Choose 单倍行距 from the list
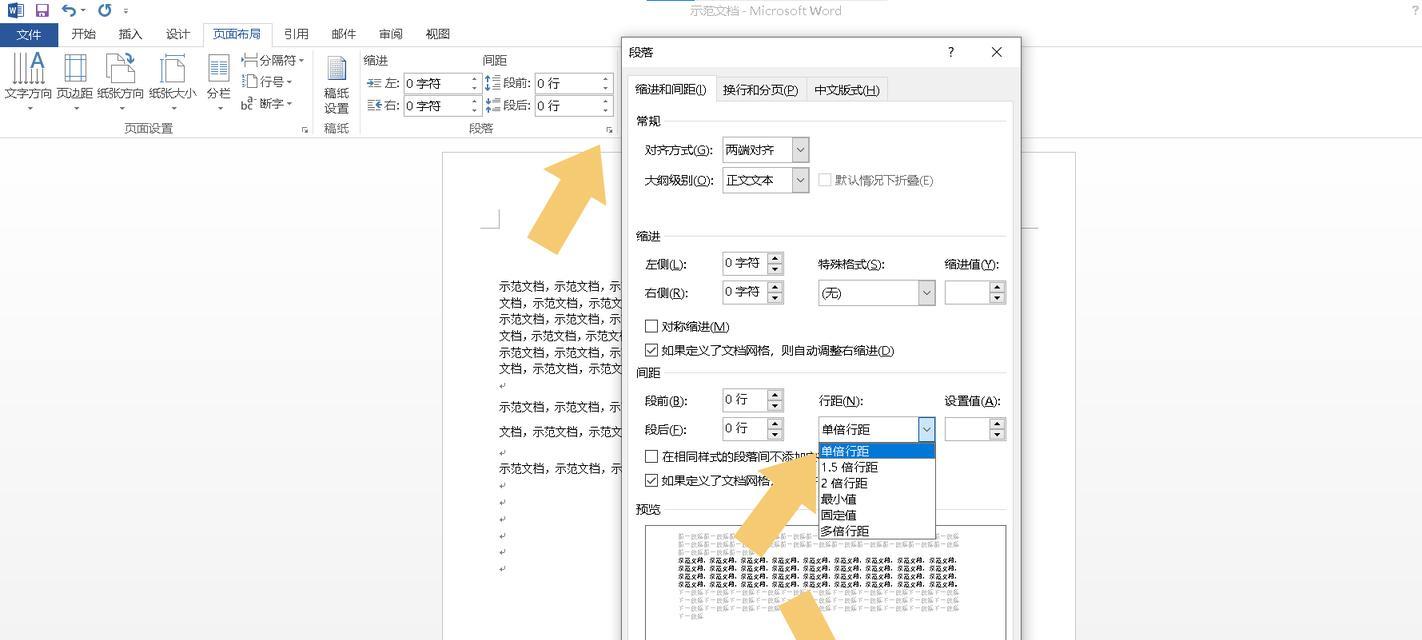Image resolution: width=1422 pixels, height=640 pixels. click(877, 451)
